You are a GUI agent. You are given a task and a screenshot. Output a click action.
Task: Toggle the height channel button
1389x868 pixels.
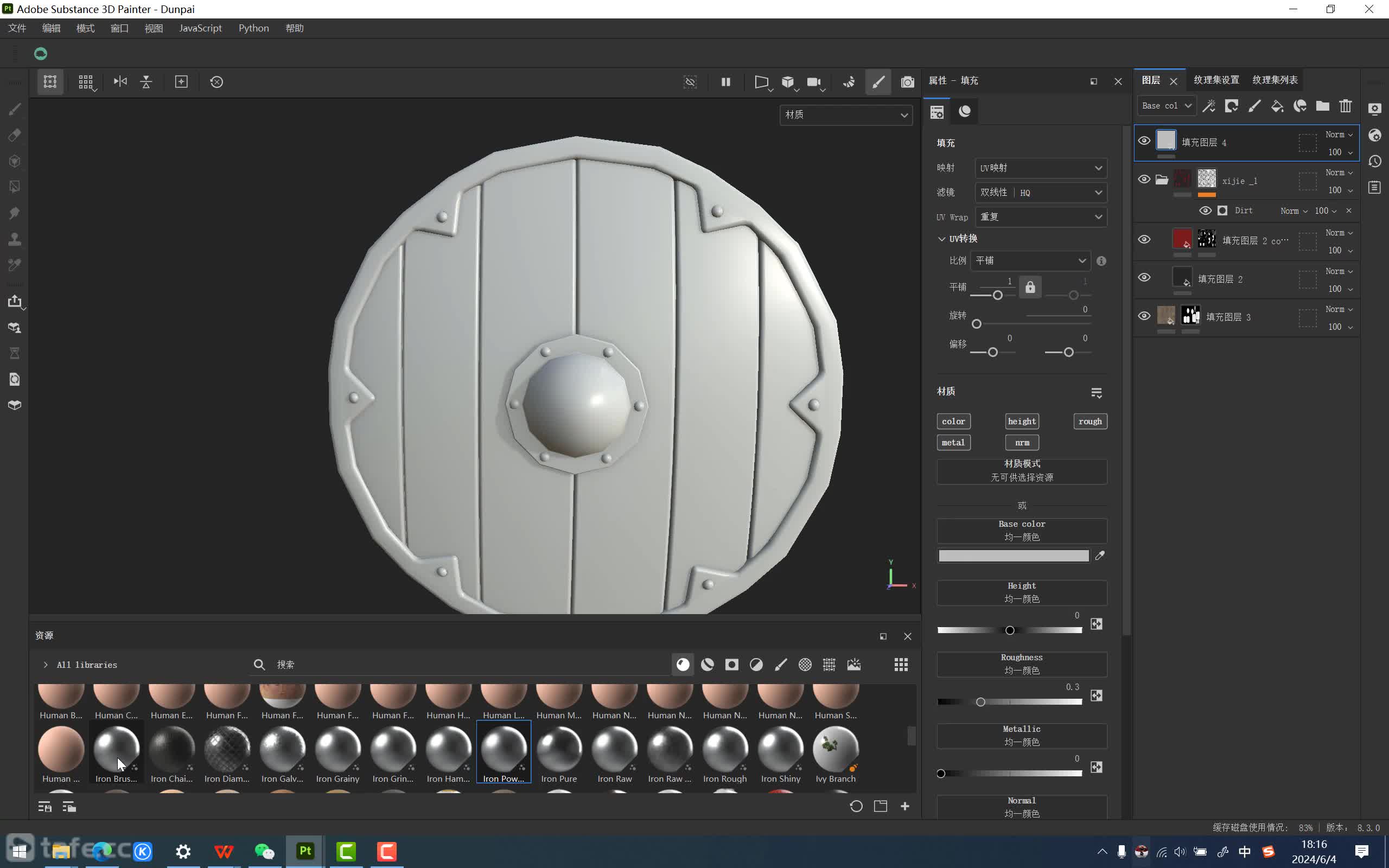pyautogui.click(x=1022, y=422)
